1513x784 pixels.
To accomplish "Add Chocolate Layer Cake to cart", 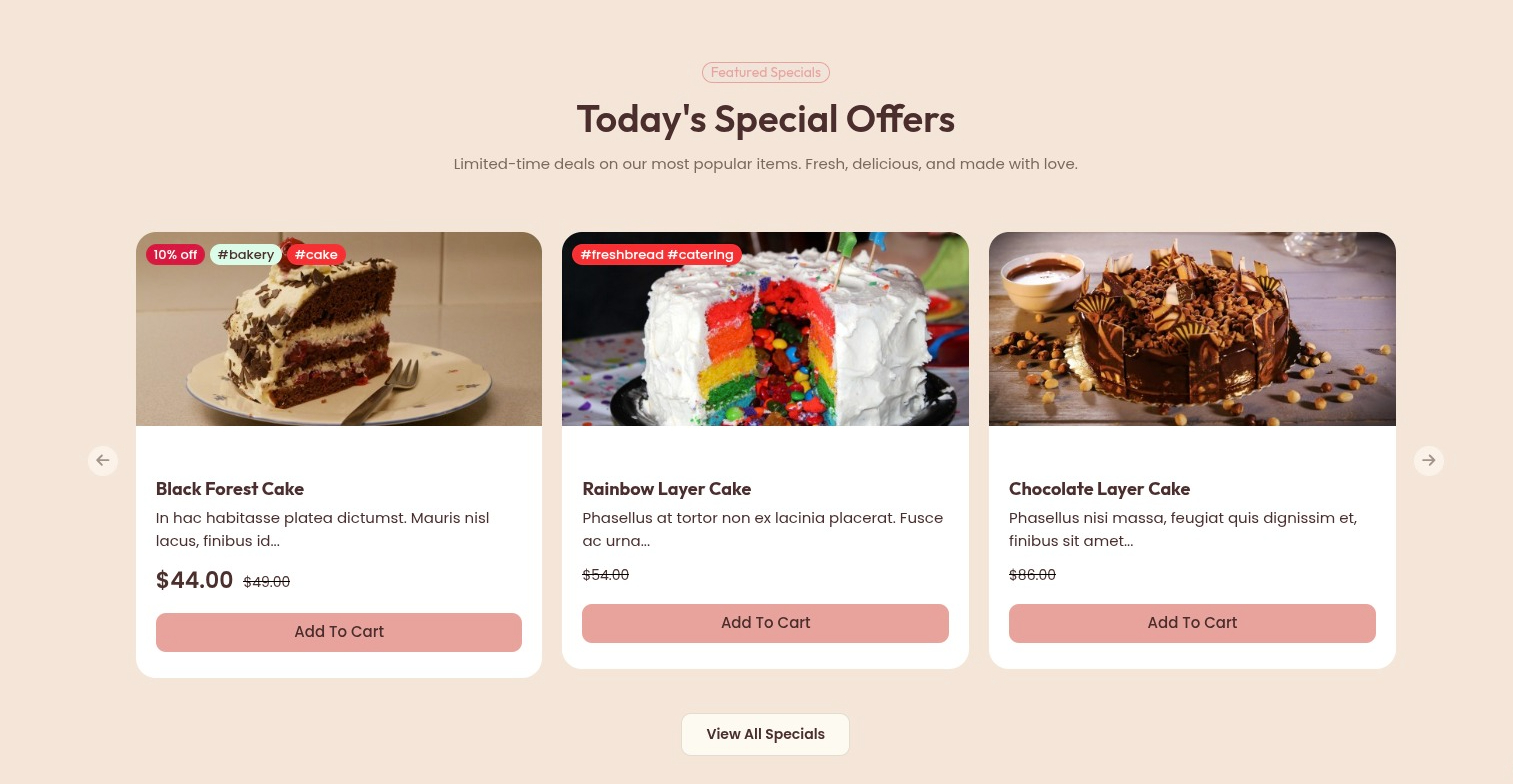I will coord(1192,623).
